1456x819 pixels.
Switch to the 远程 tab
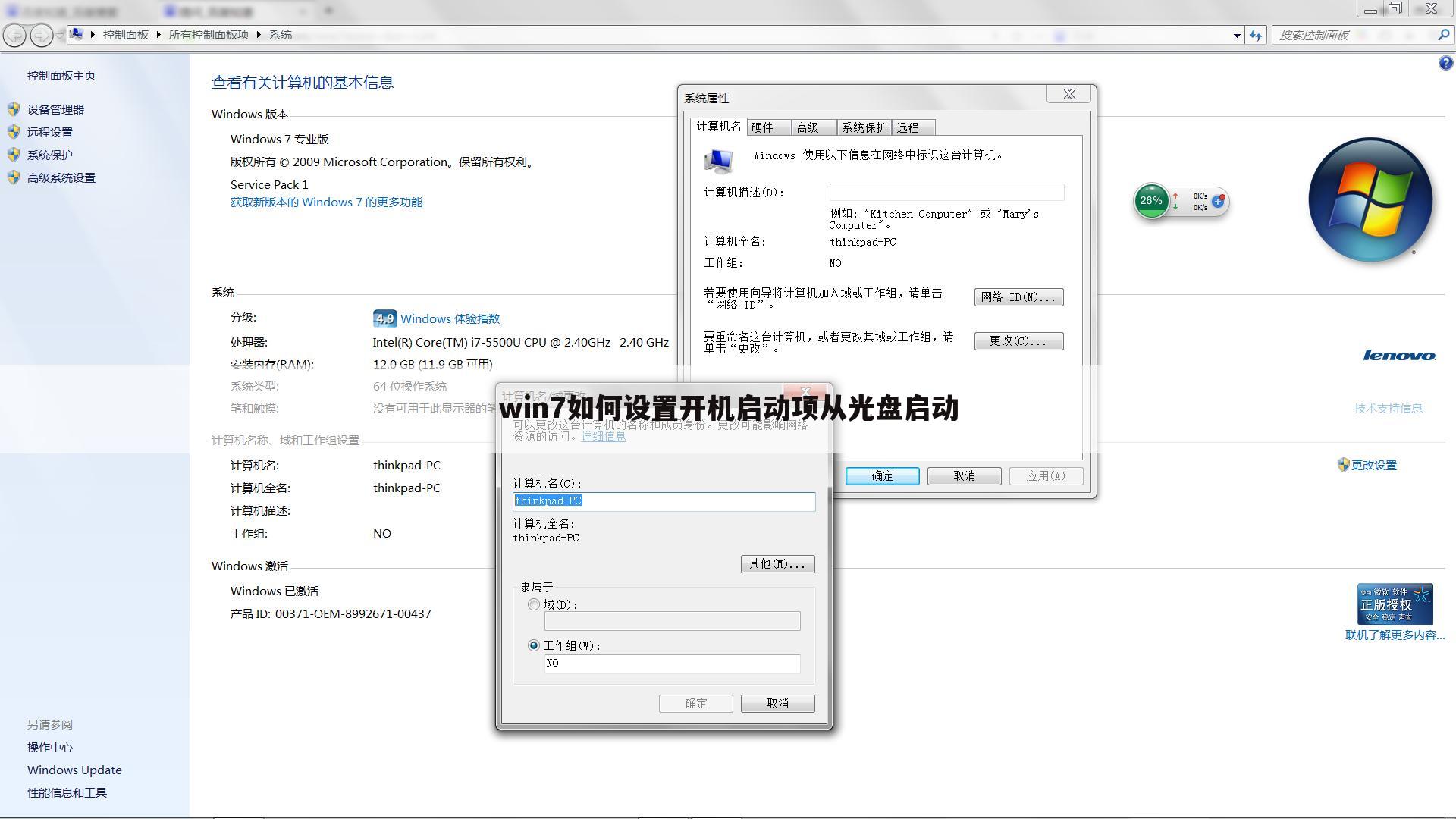coord(914,127)
